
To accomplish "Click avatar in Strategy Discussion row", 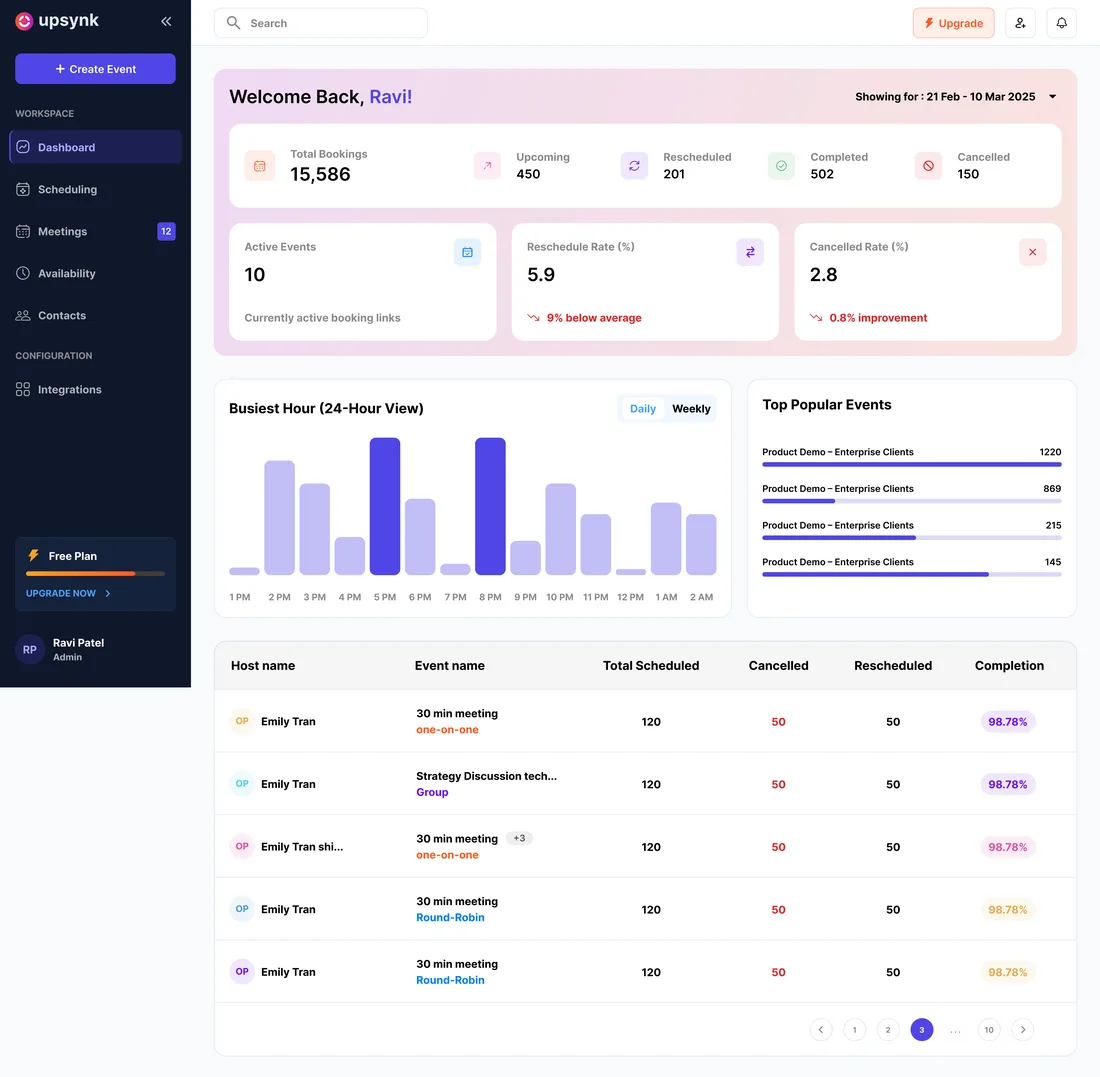I will pyautogui.click(x=242, y=784).
